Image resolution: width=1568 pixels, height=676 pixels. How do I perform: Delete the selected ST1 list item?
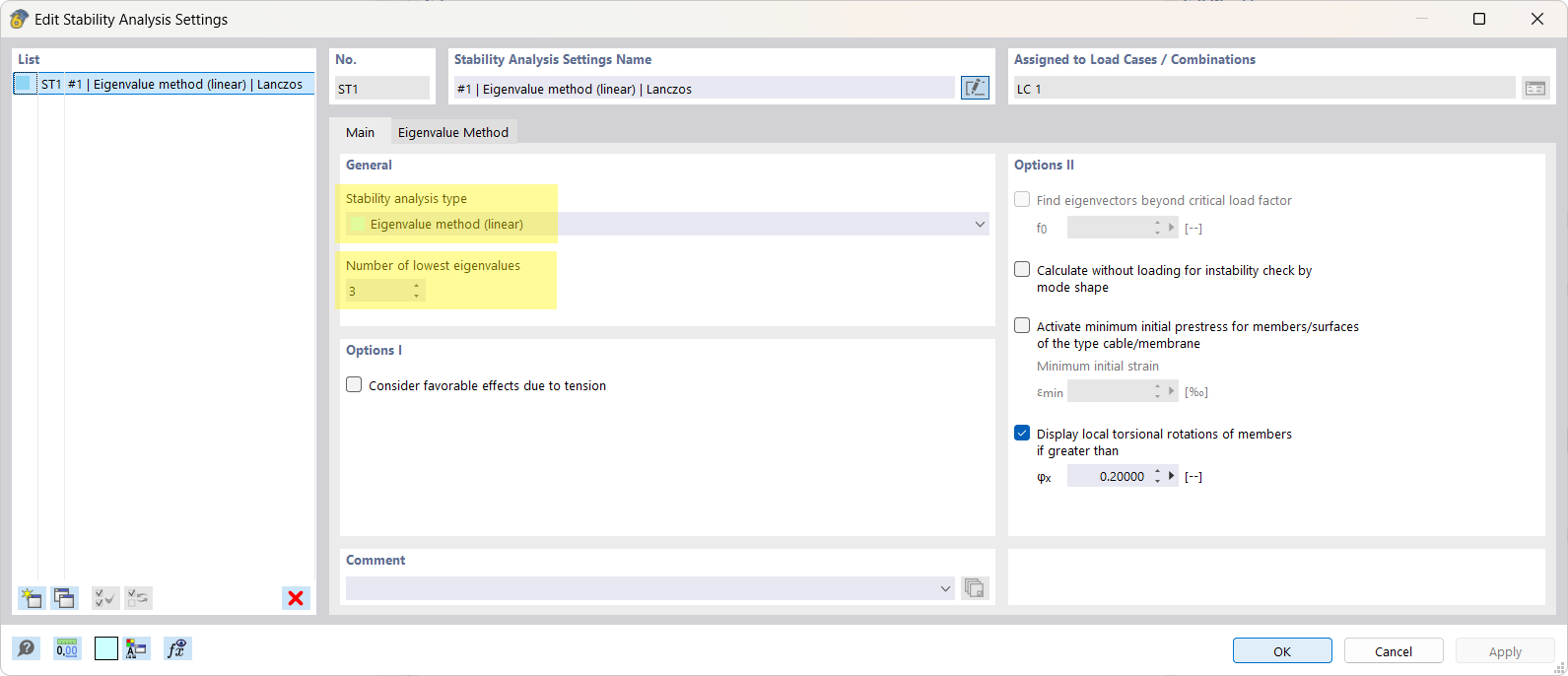coord(295,598)
